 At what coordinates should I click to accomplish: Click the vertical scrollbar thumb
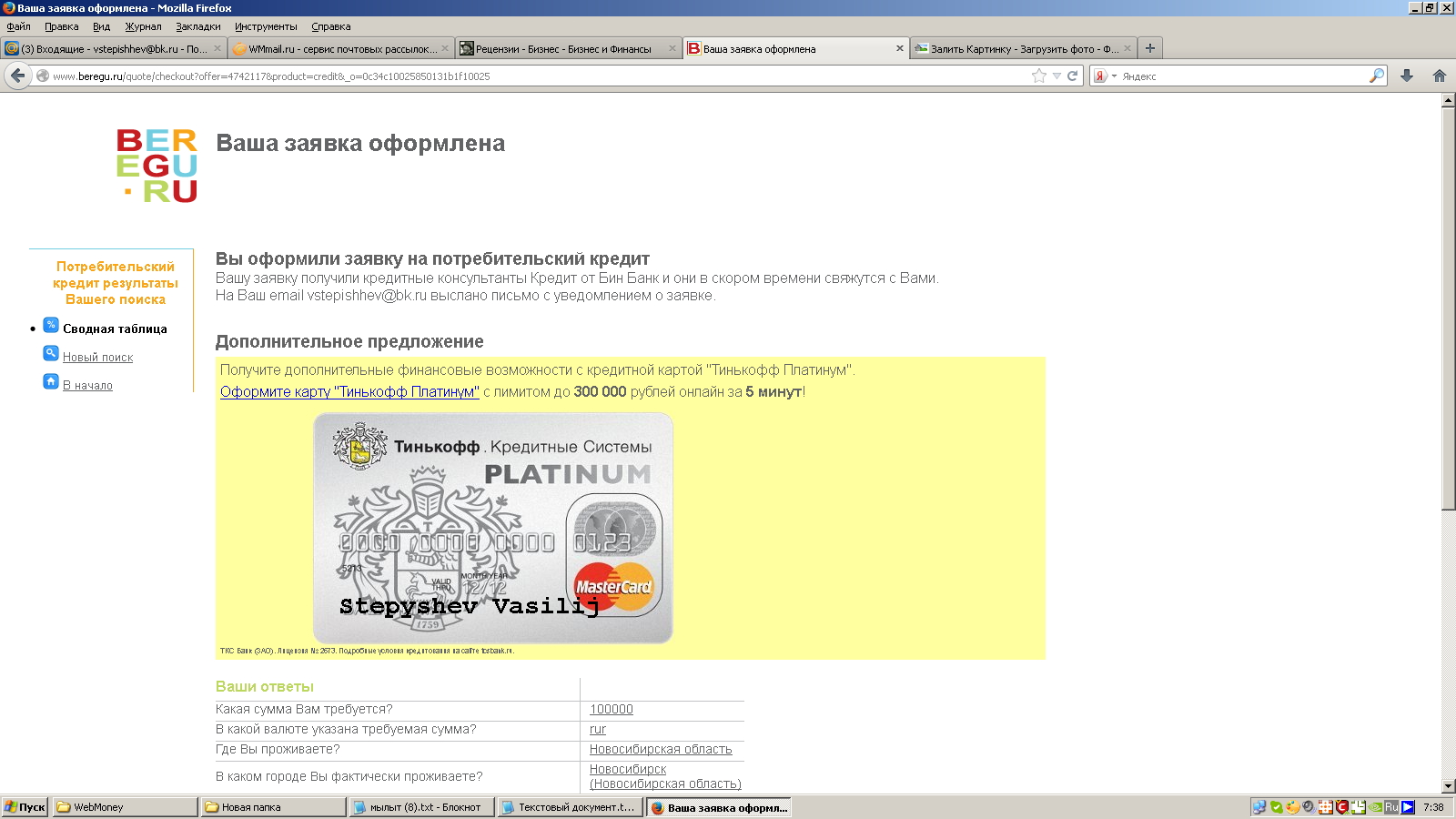(1448, 309)
